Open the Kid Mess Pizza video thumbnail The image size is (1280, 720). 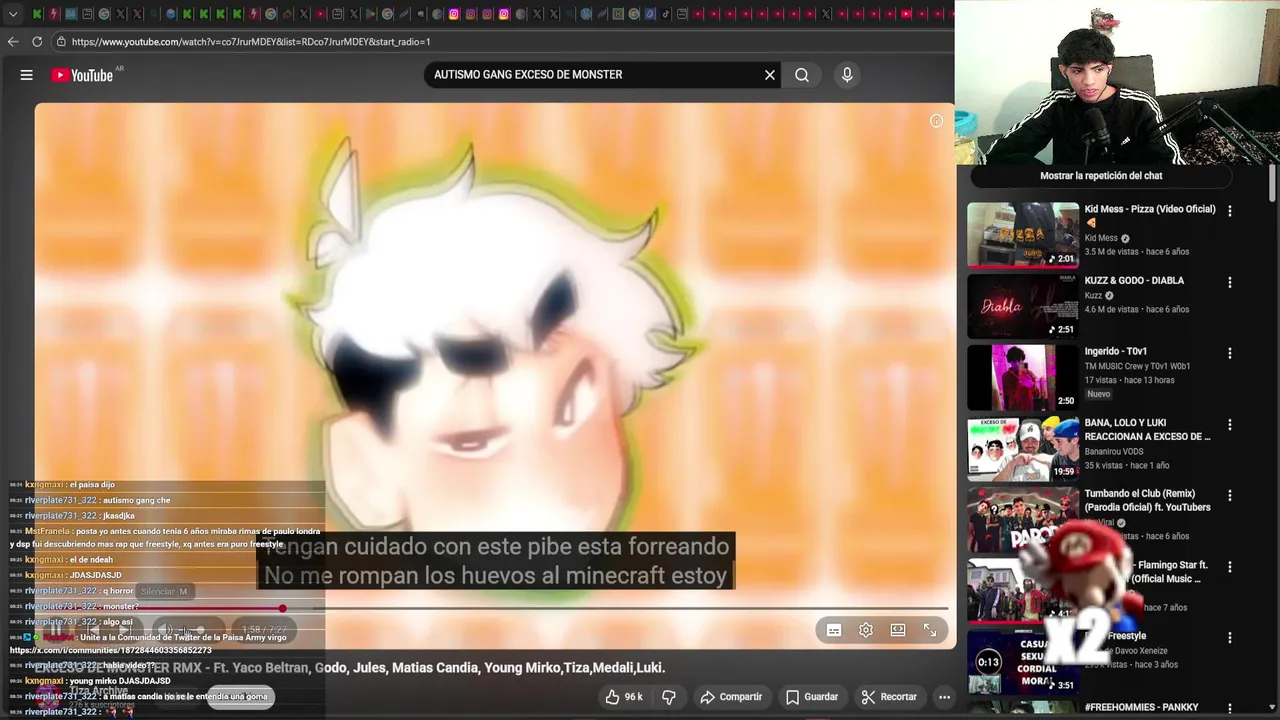tap(1023, 235)
